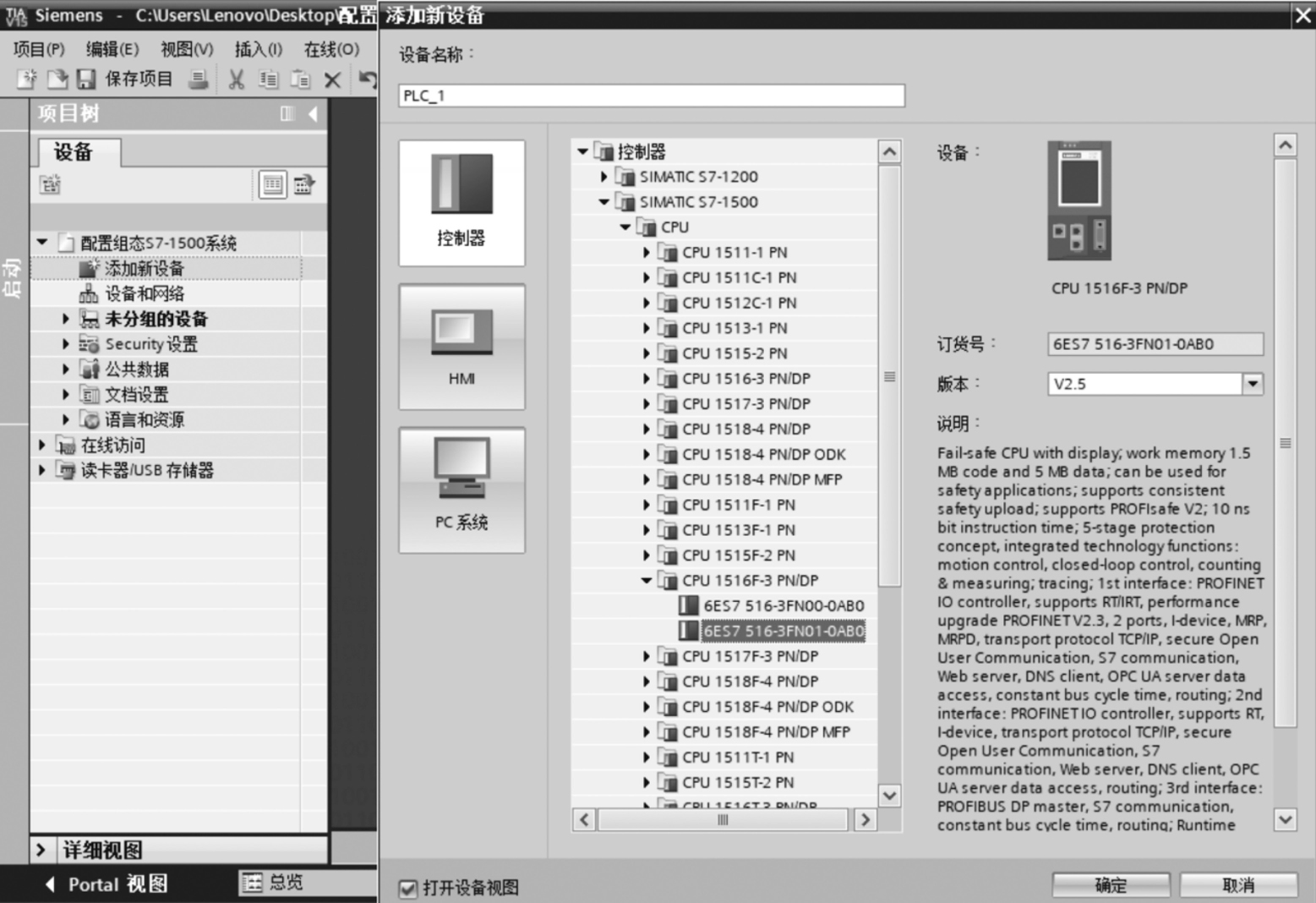Click the project tree overview icon with arrow

click(304, 184)
